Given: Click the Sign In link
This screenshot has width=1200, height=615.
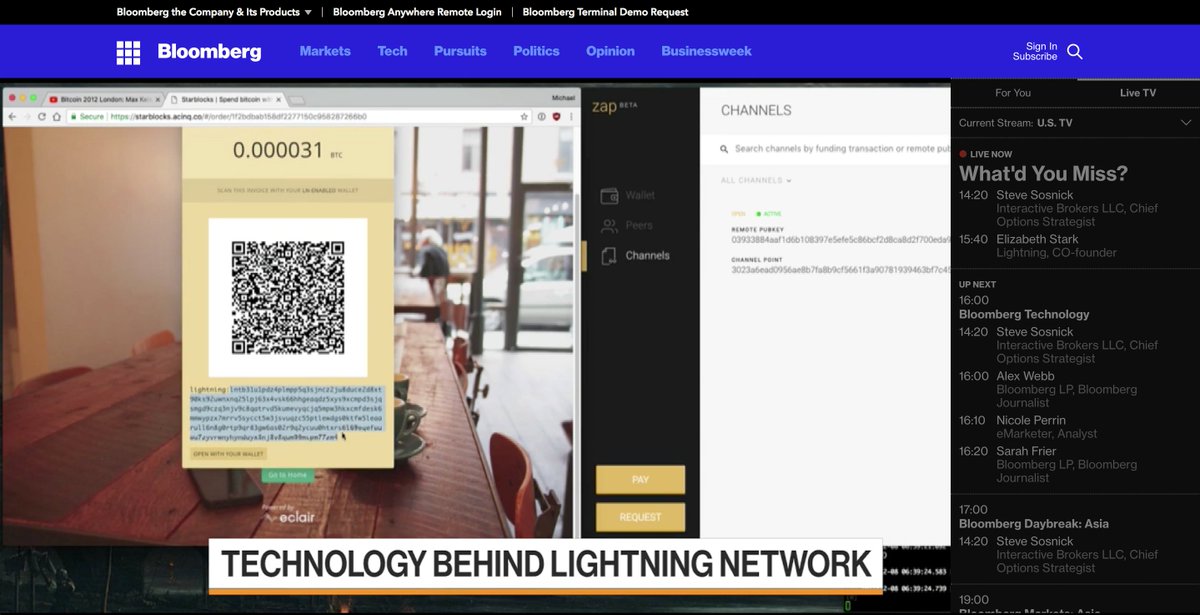Looking at the screenshot, I should tap(1041, 46).
